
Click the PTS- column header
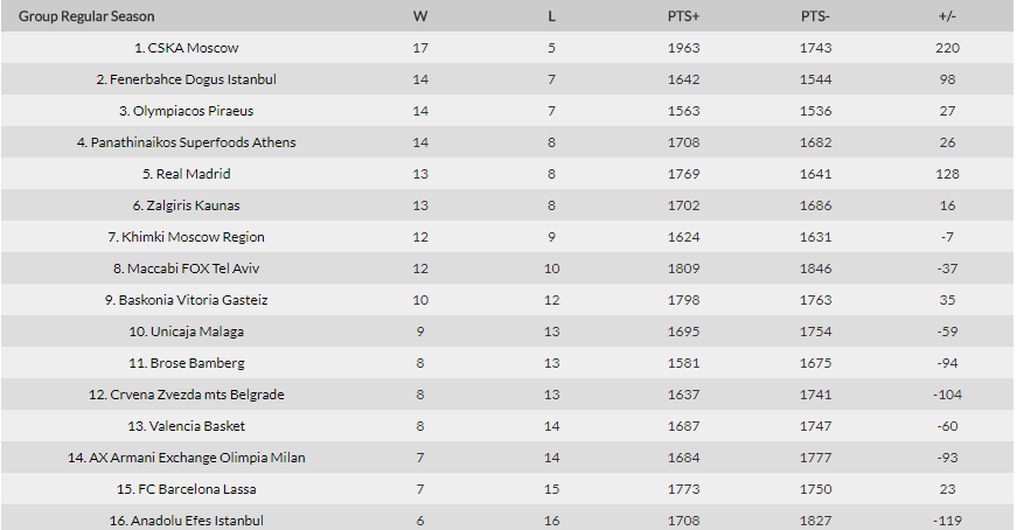(x=815, y=16)
